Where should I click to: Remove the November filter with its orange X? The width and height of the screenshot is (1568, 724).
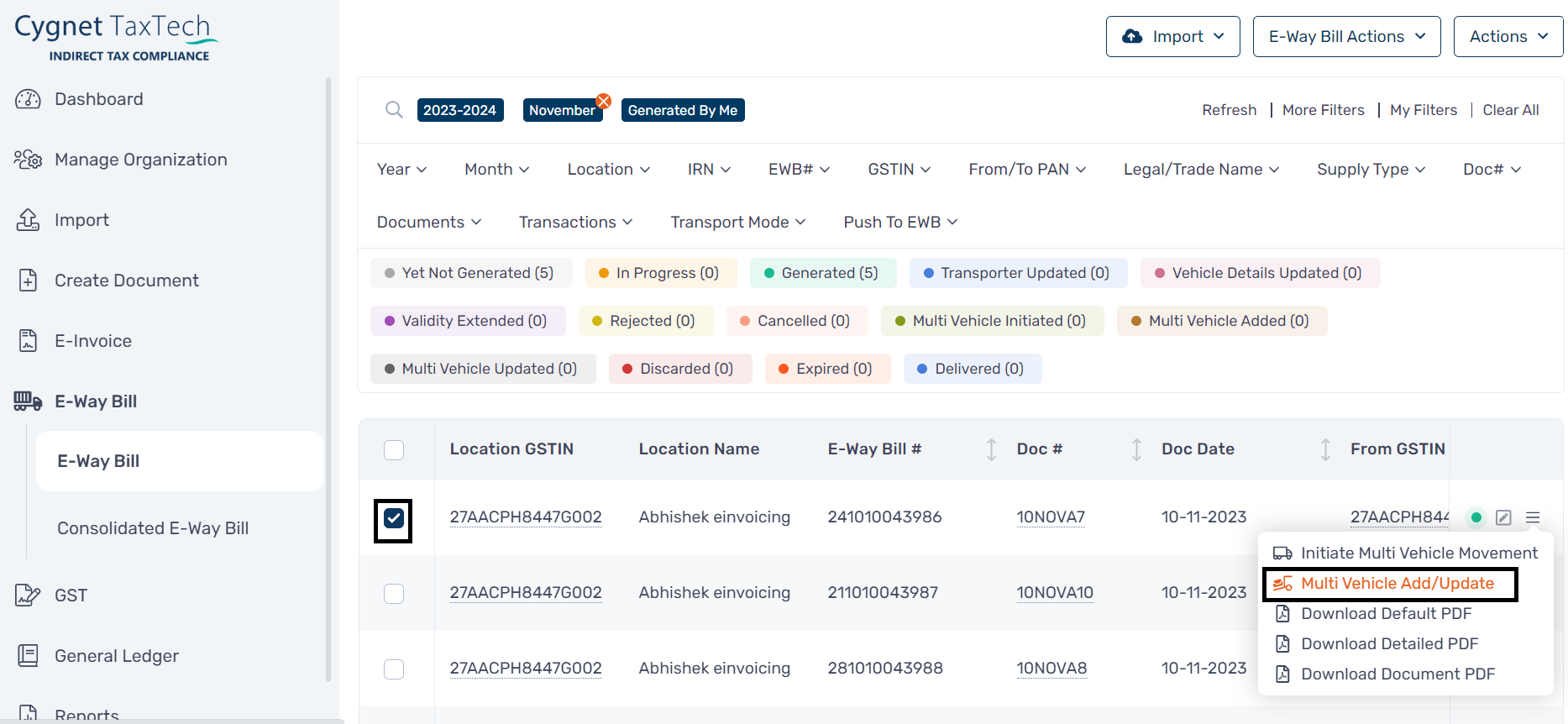click(604, 101)
